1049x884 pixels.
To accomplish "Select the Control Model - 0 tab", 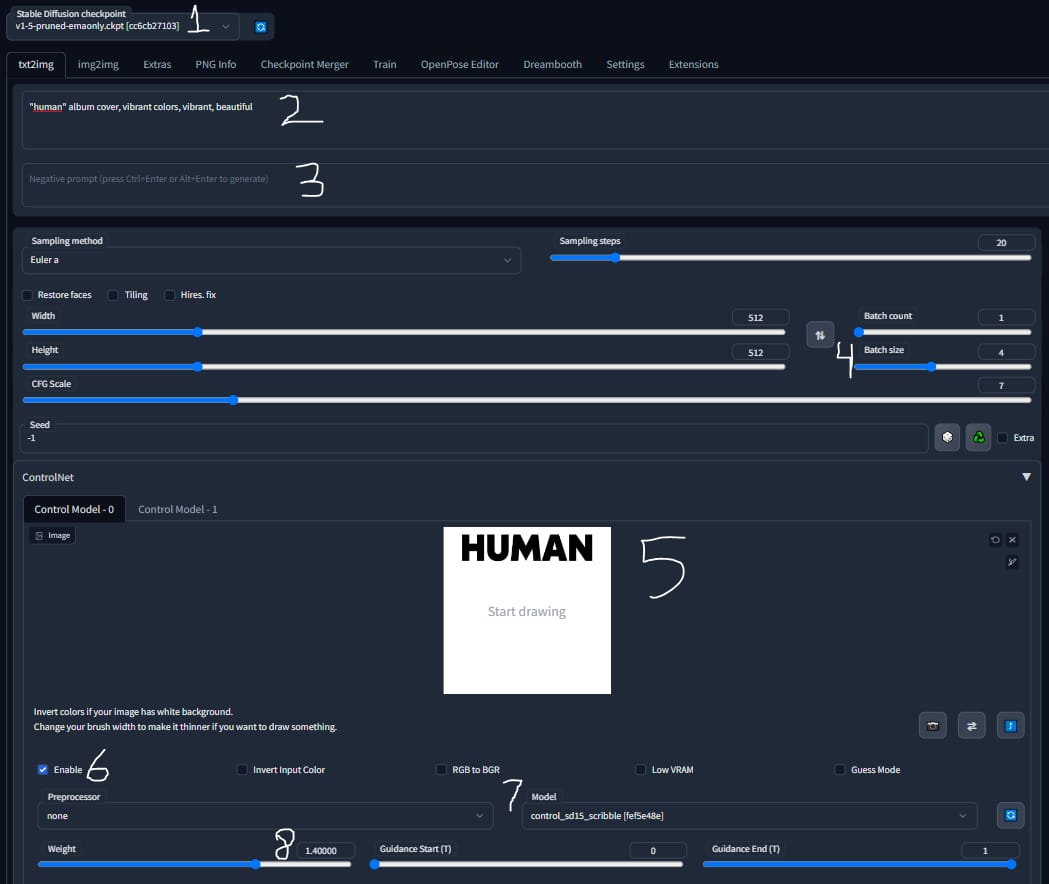I will [x=74, y=509].
